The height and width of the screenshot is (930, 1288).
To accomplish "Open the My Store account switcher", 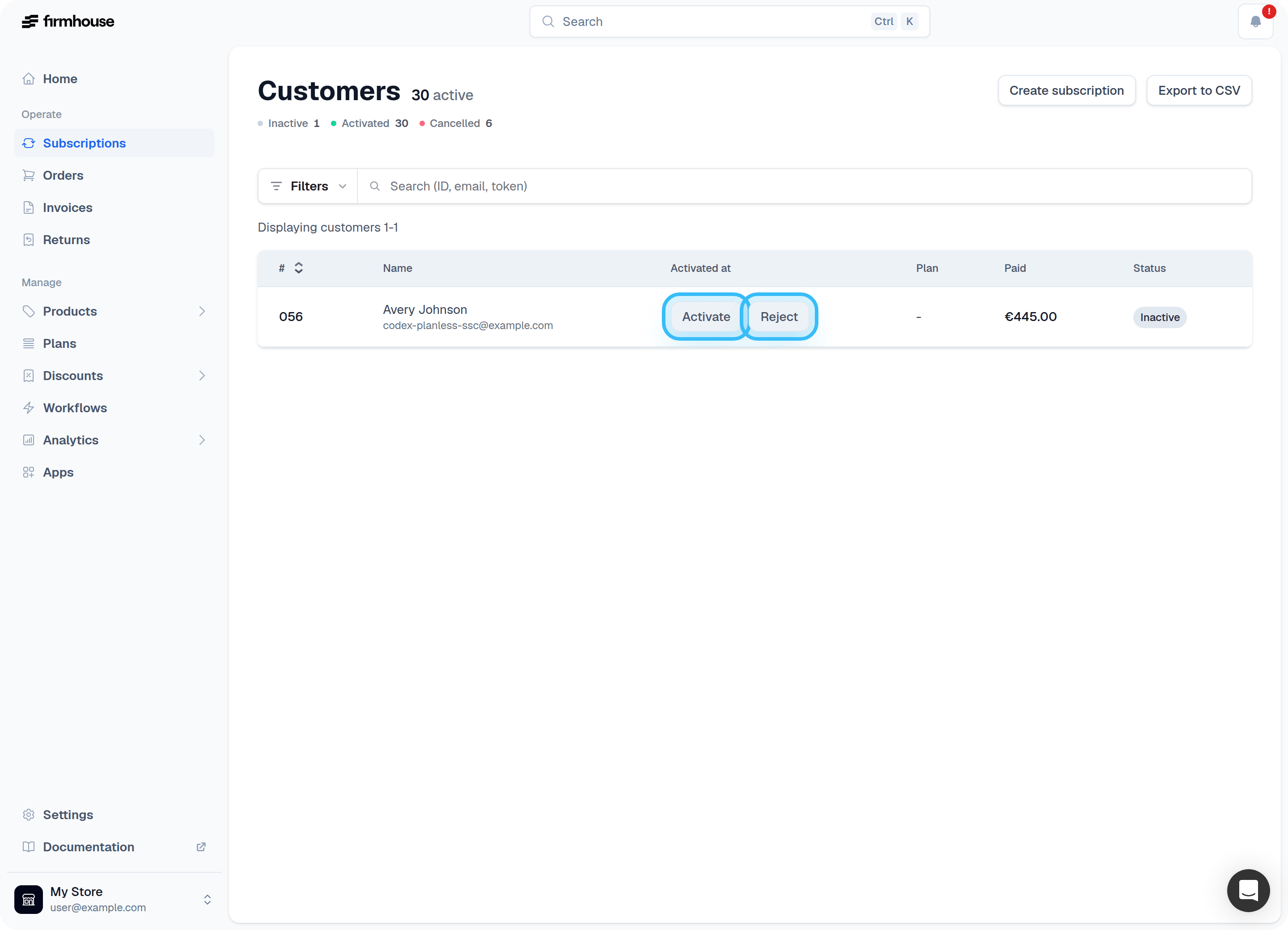I will pyautogui.click(x=114, y=899).
